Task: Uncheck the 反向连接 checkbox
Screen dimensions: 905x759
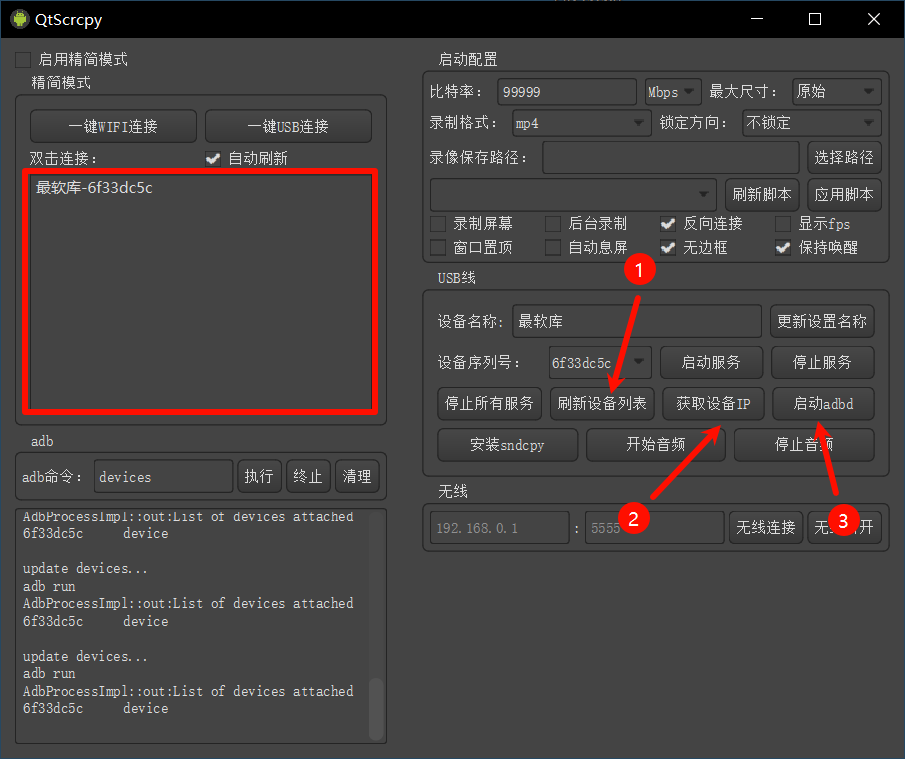Action: tap(667, 224)
